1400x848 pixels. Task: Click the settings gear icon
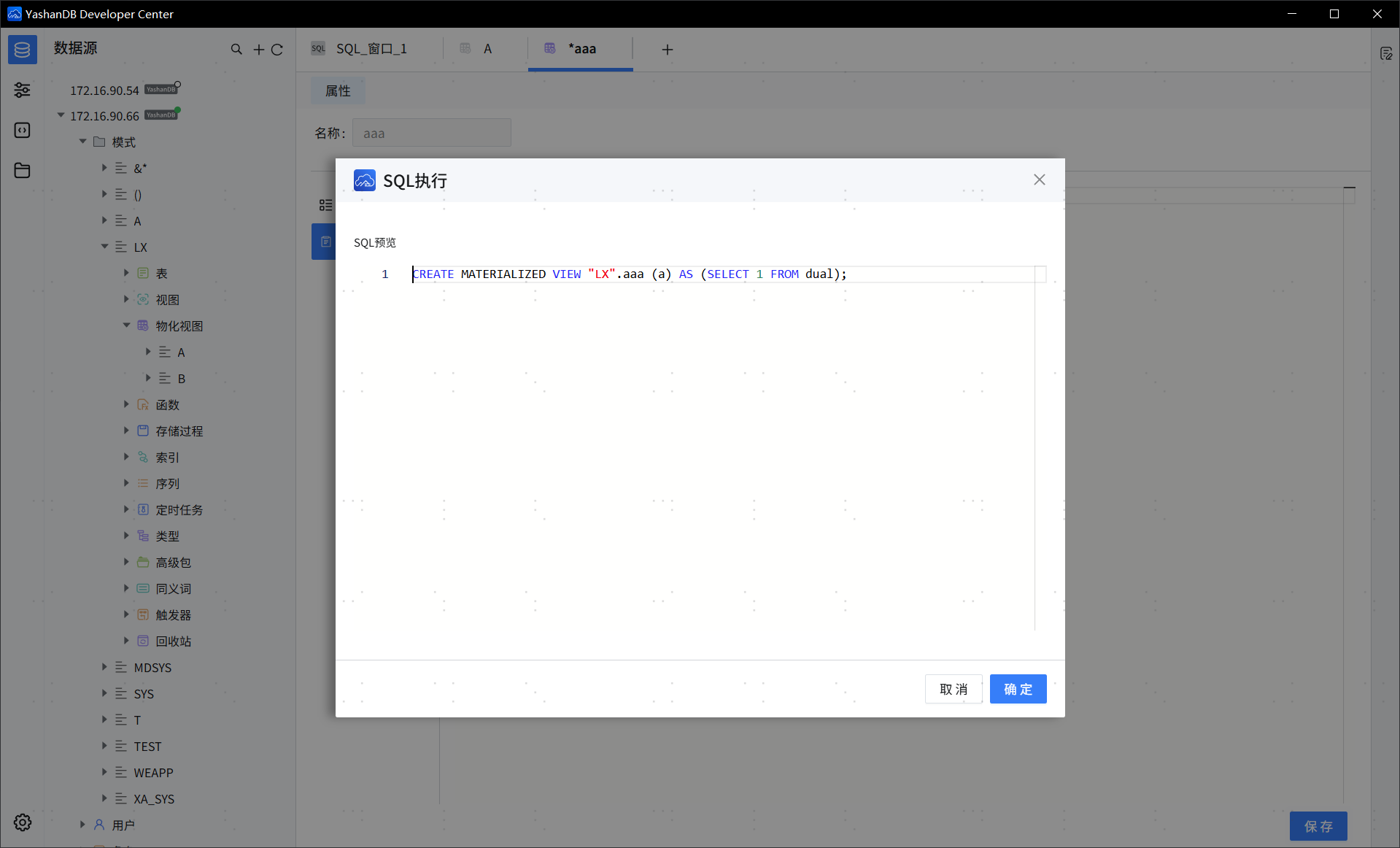coord(23,822)
